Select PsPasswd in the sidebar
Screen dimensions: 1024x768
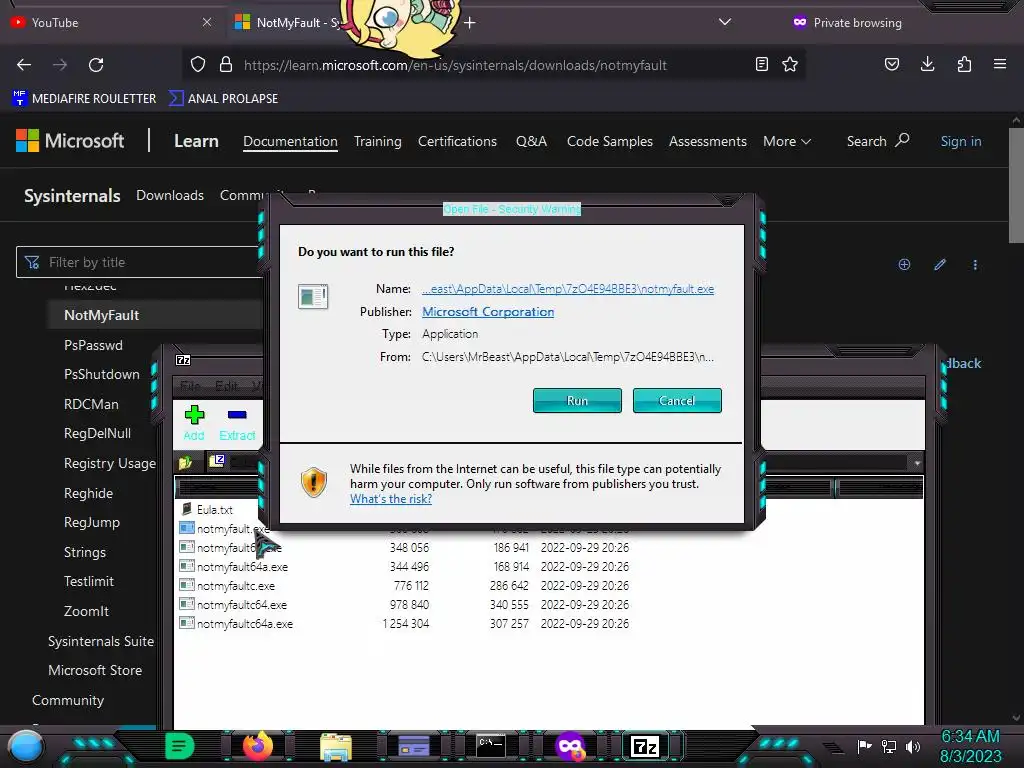[93, 345]
